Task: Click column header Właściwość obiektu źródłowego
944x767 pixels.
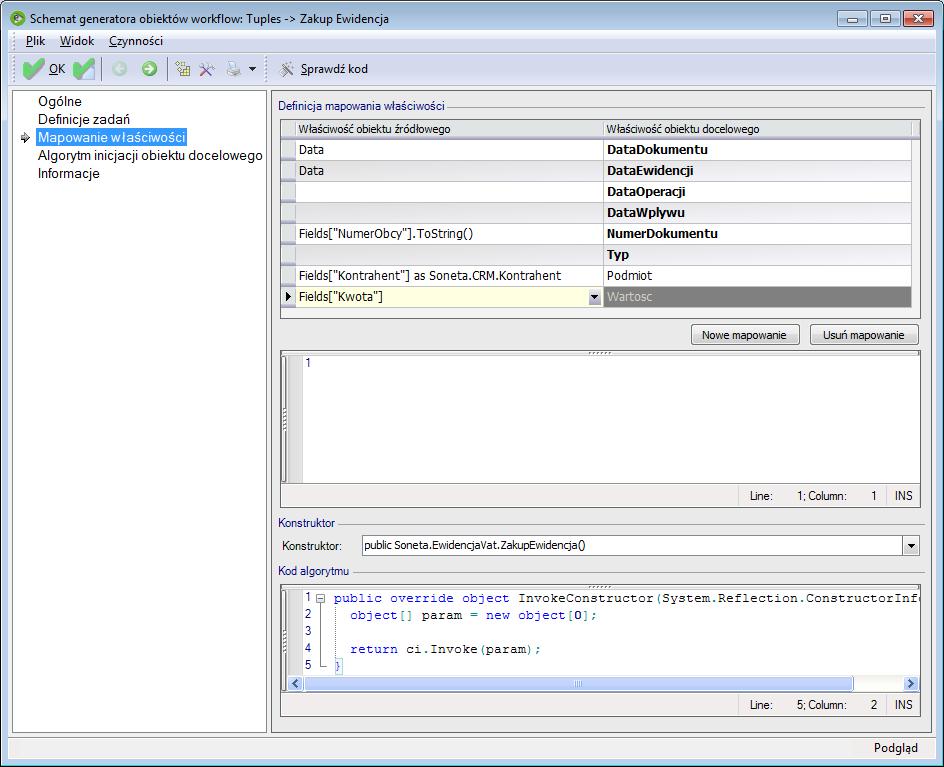Action: 449,129
